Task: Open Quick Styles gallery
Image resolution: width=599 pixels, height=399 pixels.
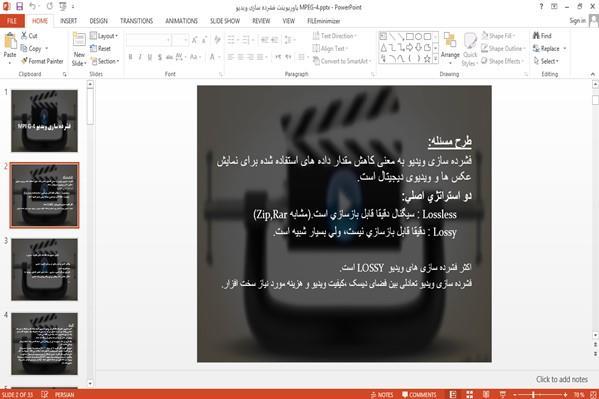Action: click(x=469, y=49)
